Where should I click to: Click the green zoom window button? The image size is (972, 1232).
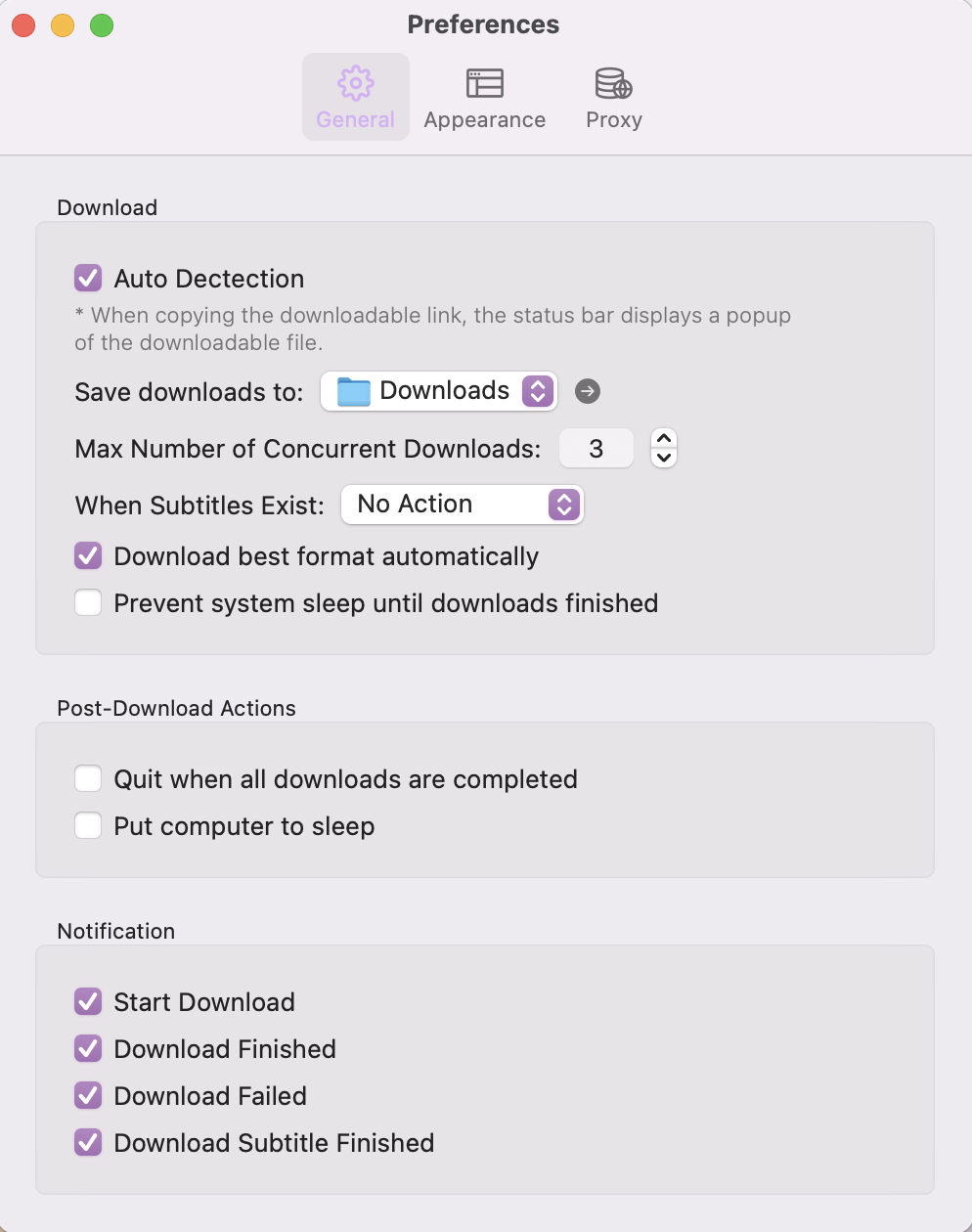[x=102, y=25]
